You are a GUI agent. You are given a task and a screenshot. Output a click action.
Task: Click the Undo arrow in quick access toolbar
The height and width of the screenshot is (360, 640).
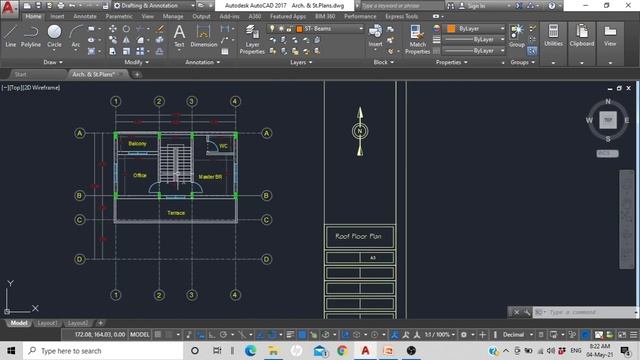click(x=72, y=6)
